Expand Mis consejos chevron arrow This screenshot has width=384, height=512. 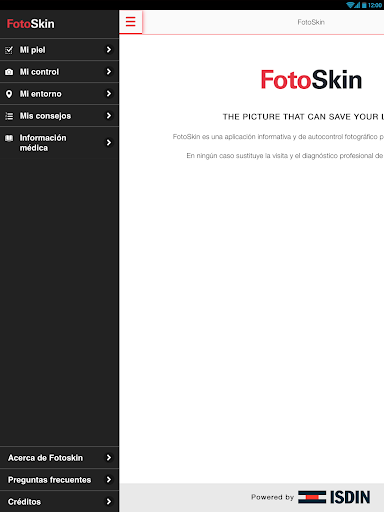(109, 116)
